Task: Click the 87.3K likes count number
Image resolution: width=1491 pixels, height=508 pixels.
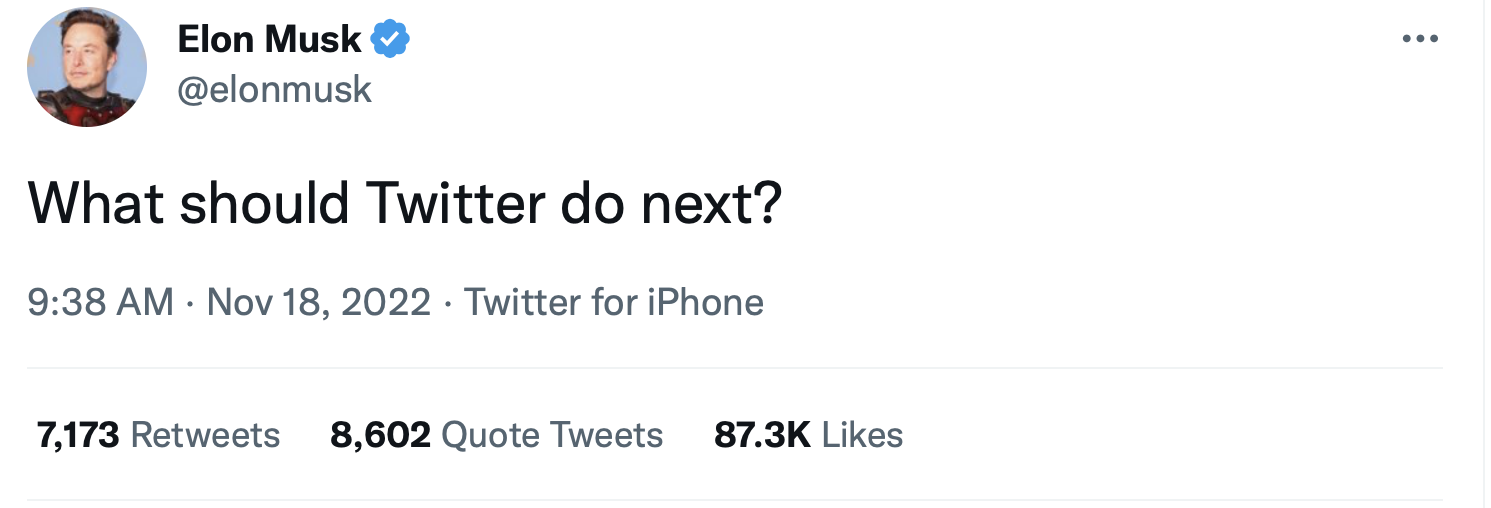Action: point(762,435)
